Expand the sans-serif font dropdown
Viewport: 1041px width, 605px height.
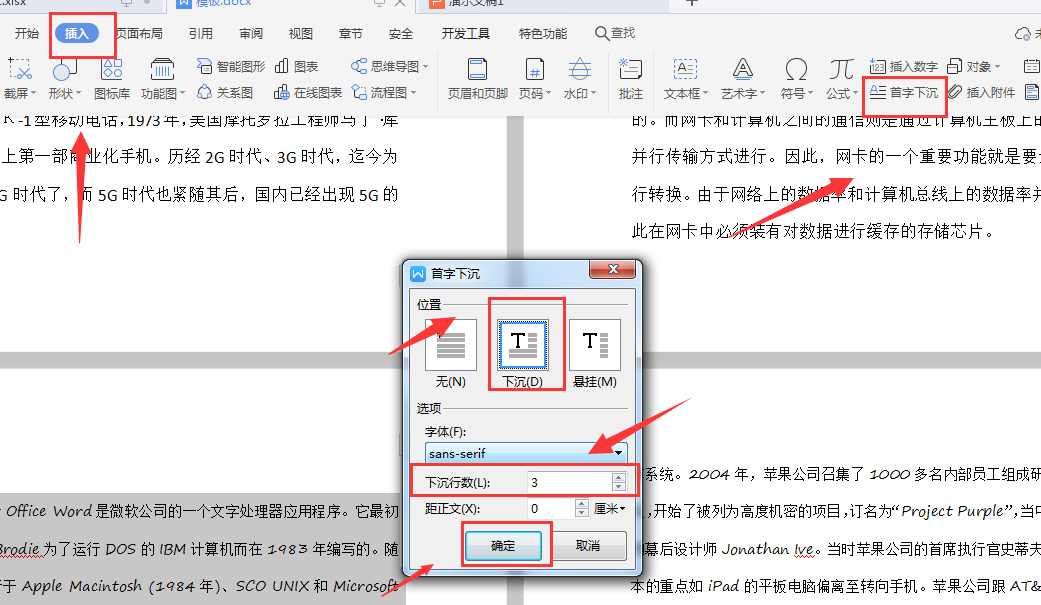pos(619,454)
